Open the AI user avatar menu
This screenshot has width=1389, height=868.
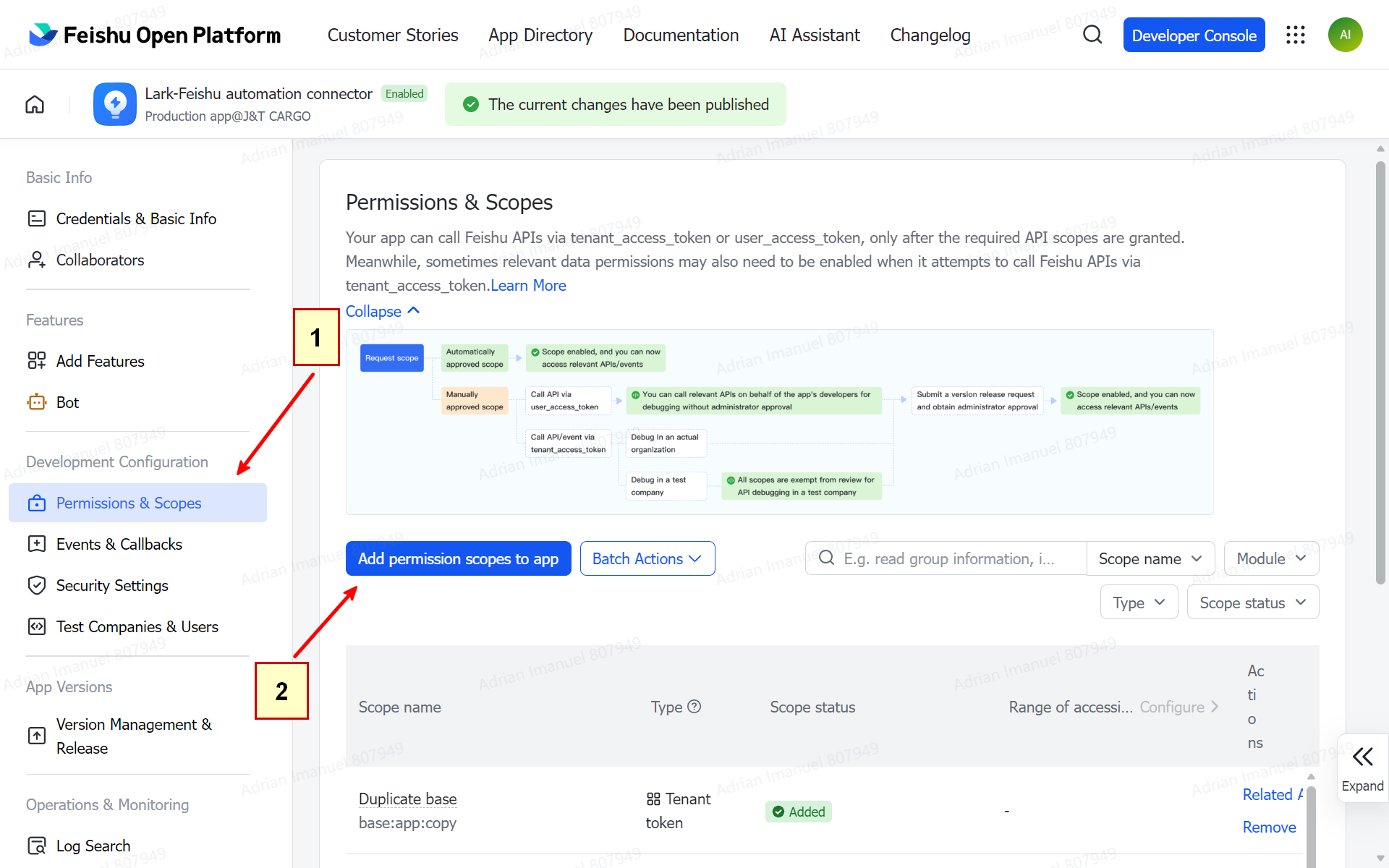coord(1345,35)
